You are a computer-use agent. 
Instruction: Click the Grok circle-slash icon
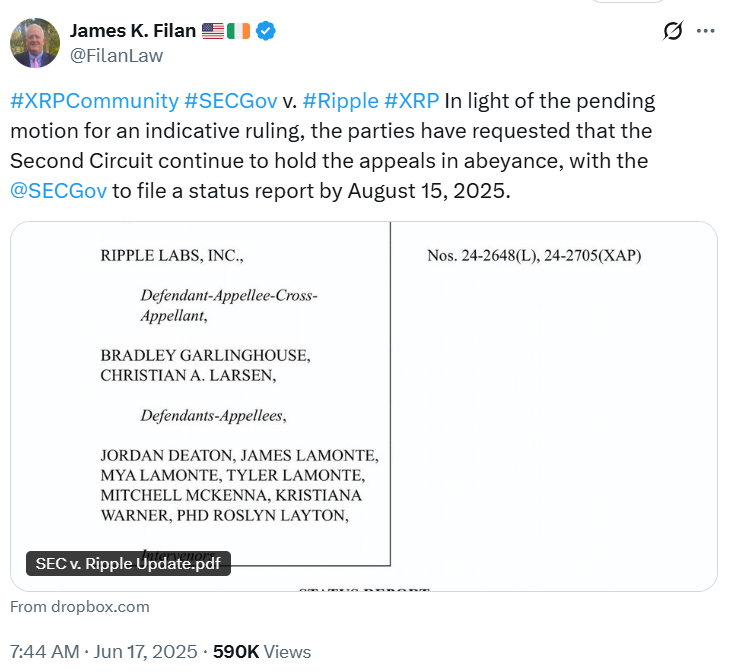coord(673,31)
